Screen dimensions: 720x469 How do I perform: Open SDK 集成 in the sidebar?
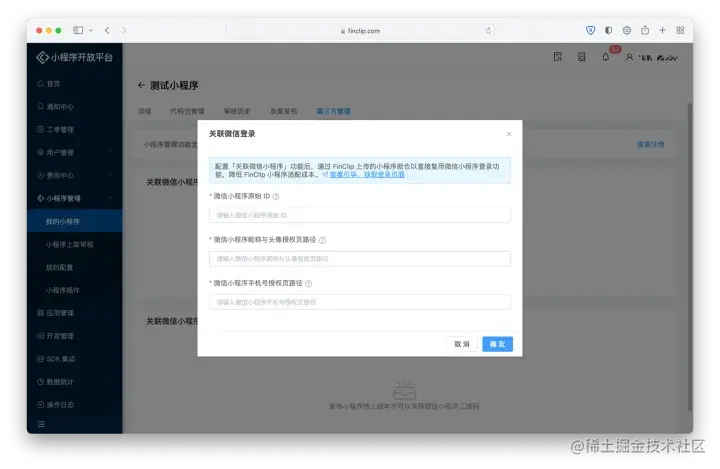pyautogui.click(x=56, y=359)
